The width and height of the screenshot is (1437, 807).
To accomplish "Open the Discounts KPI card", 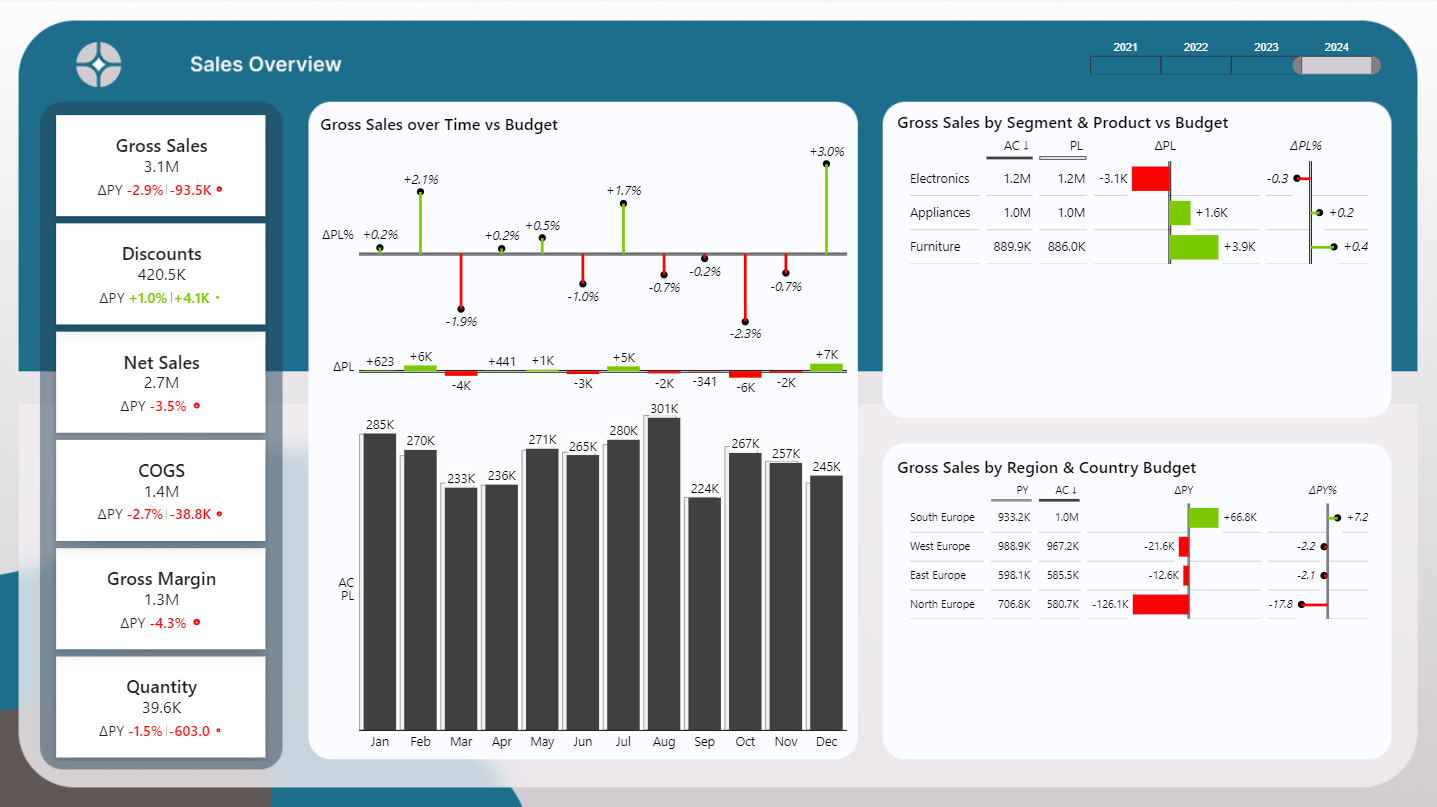I will tap(161, 273).
